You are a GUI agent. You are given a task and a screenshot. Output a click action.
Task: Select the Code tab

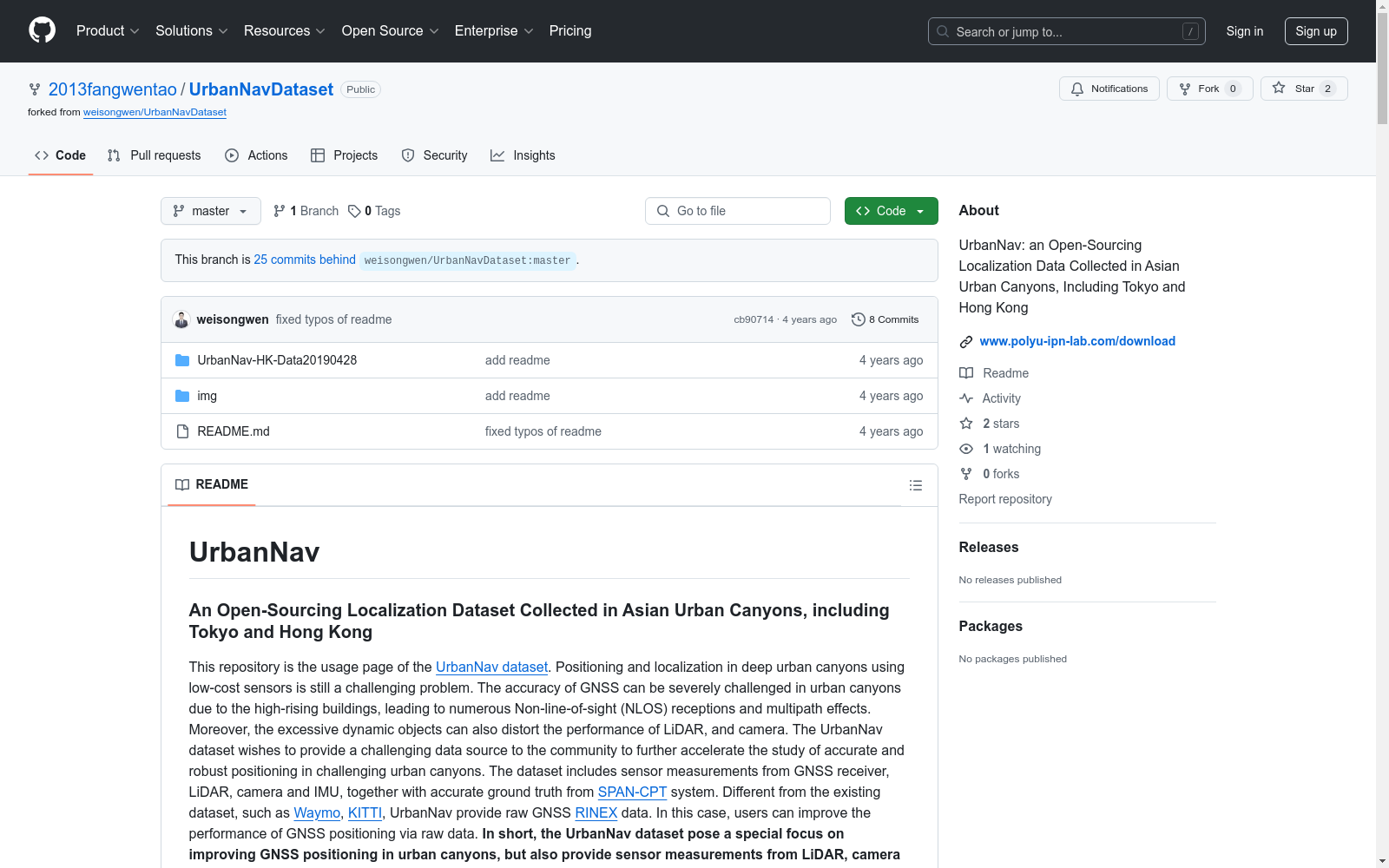point(61,155)
